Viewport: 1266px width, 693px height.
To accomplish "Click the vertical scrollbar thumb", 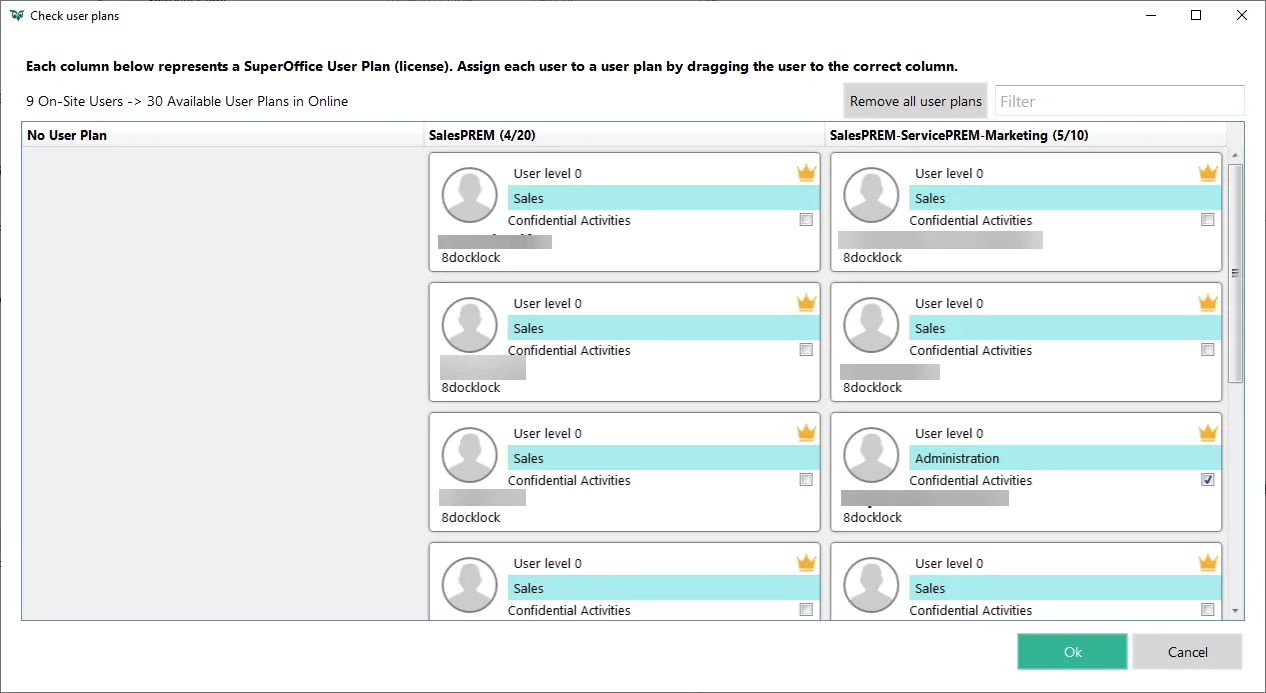I will click(1236, 272).
